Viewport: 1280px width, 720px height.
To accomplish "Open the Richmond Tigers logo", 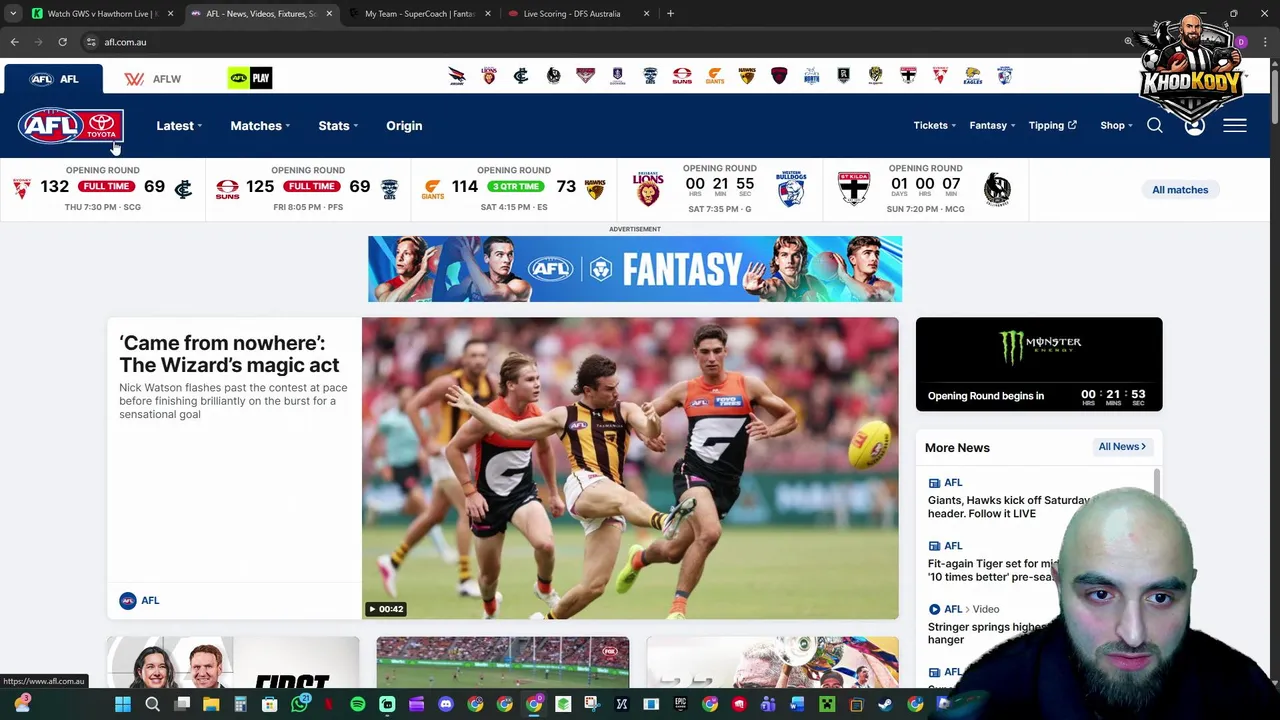I will (875, 76).
